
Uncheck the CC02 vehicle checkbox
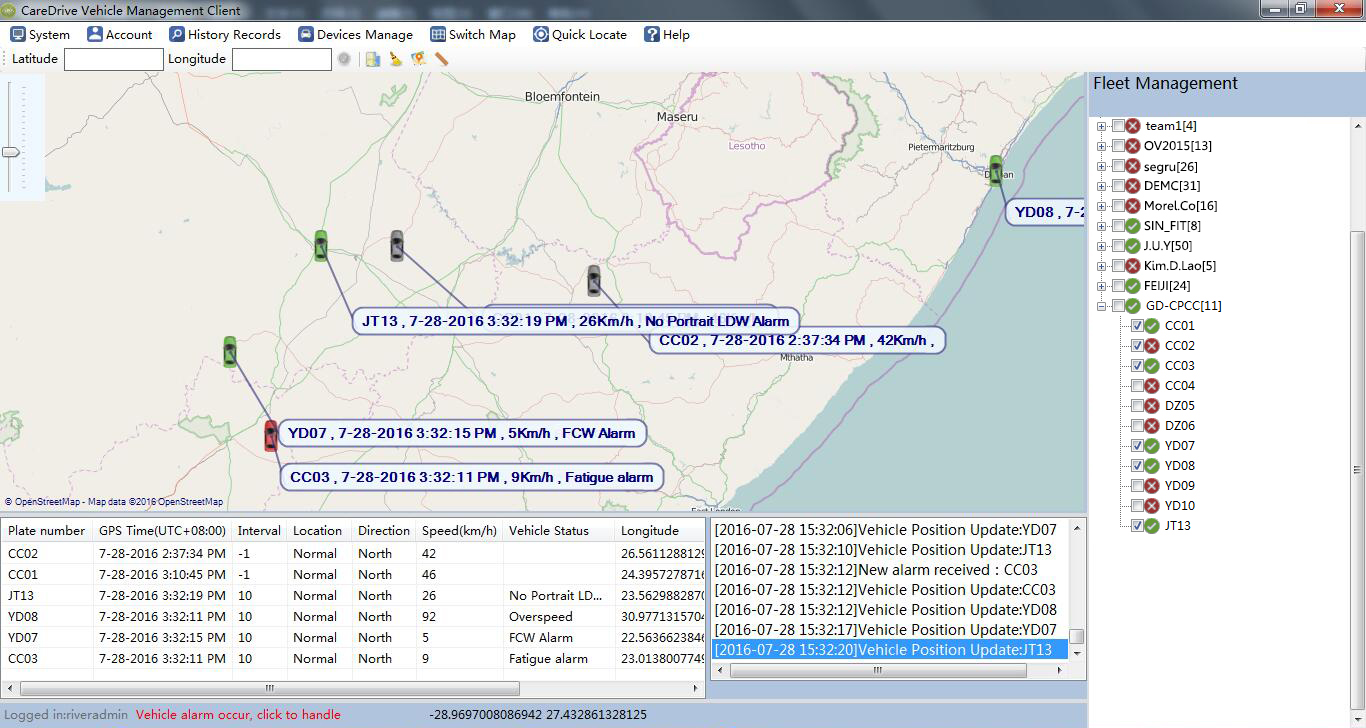pos(1137,346)
